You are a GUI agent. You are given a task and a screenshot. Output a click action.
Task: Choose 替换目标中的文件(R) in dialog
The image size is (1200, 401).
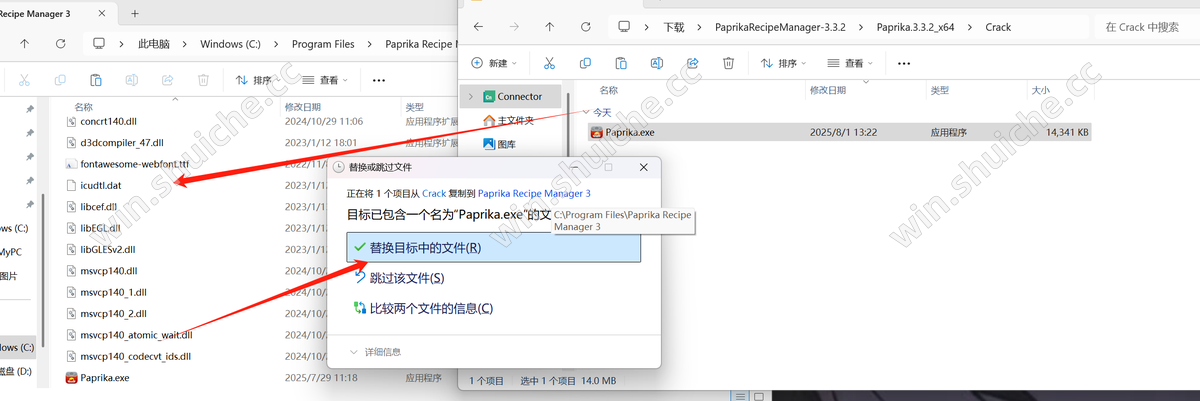[x=494, y=247]
